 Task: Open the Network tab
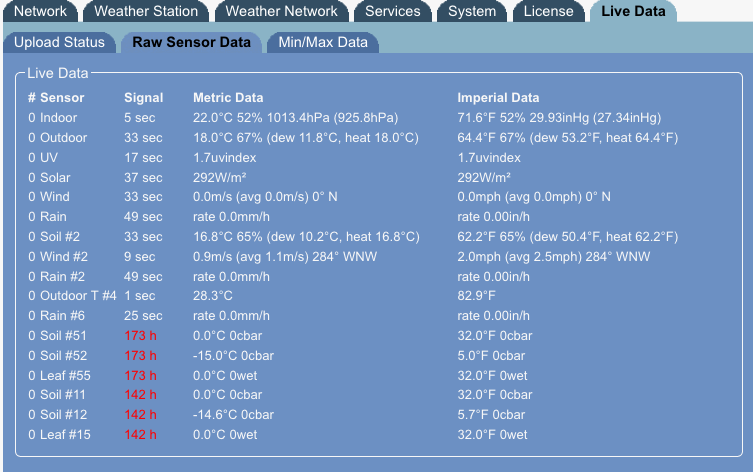click(x=41, y=12)
